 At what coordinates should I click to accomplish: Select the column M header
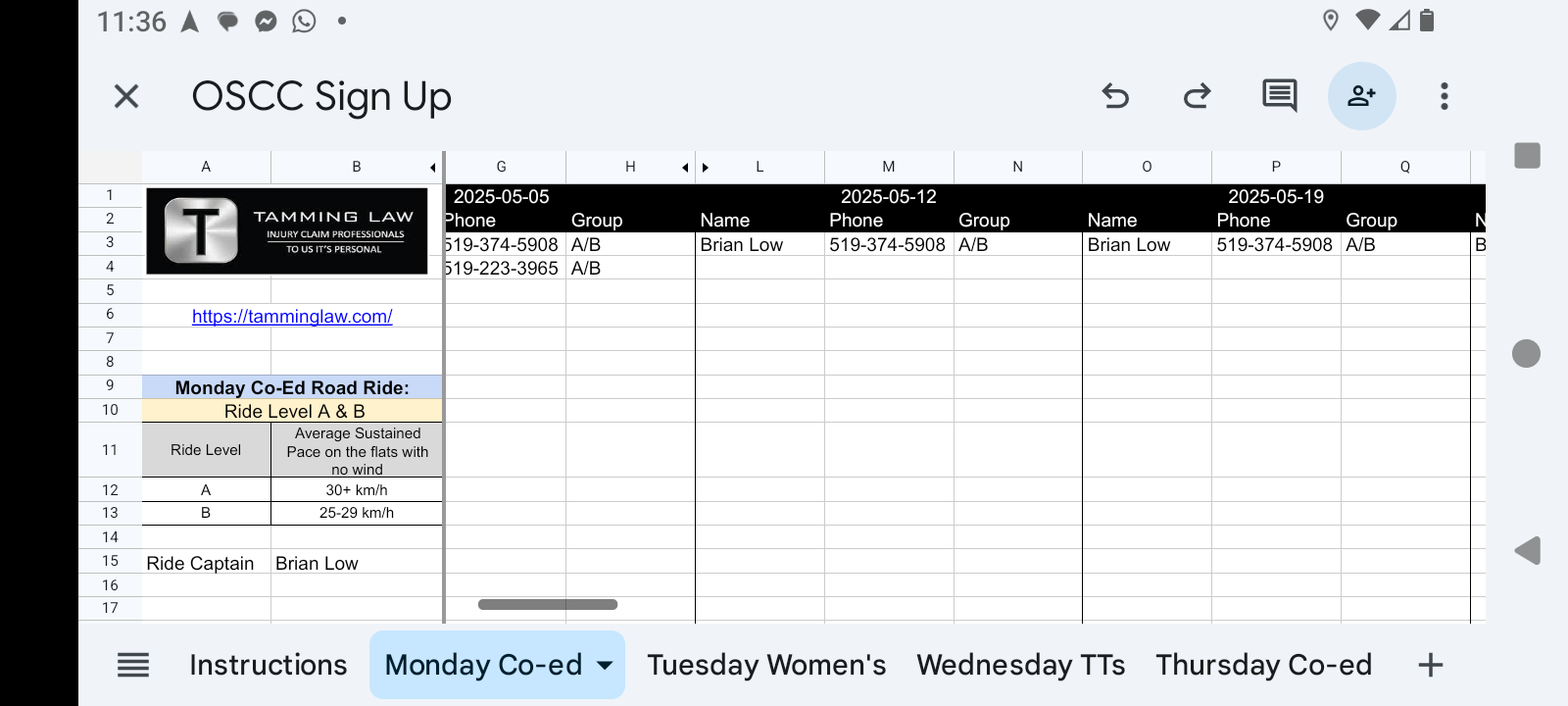coord(888,167)
